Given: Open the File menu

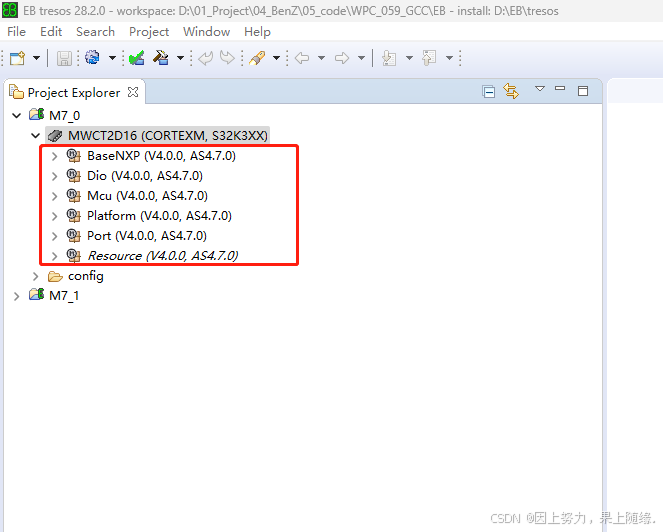Looking at the screenshot, I should point(16,32).
